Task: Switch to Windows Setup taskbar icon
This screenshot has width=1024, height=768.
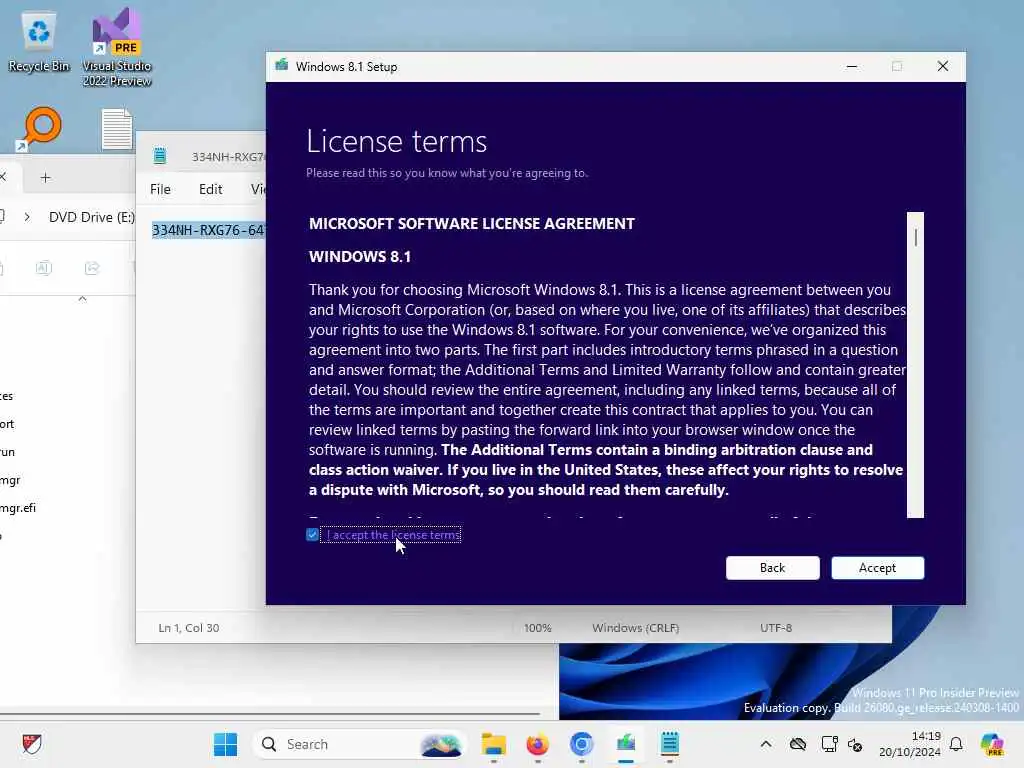Action: [x=626, y=744]
